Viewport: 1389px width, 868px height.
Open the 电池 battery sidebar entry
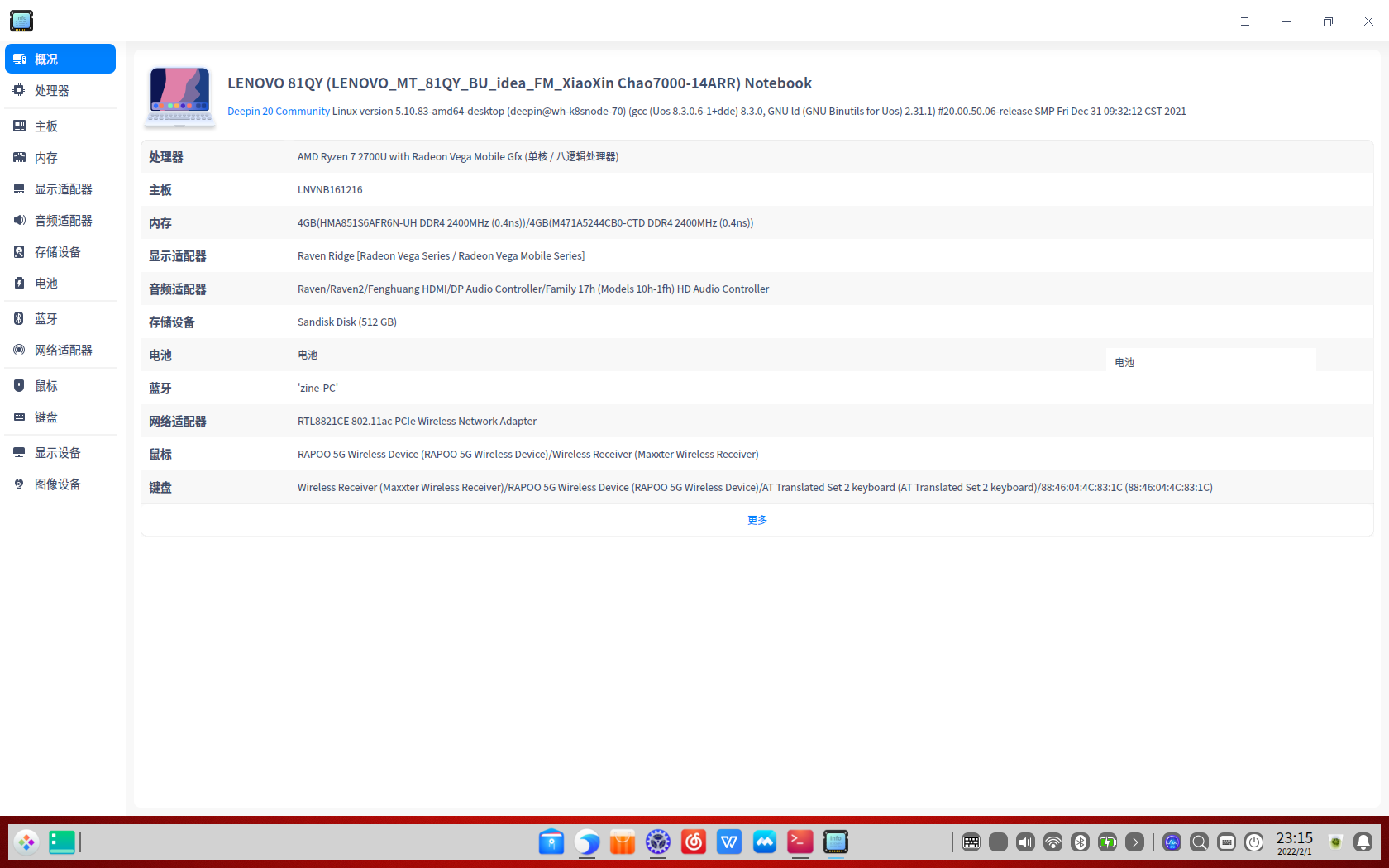pos(60,283)
